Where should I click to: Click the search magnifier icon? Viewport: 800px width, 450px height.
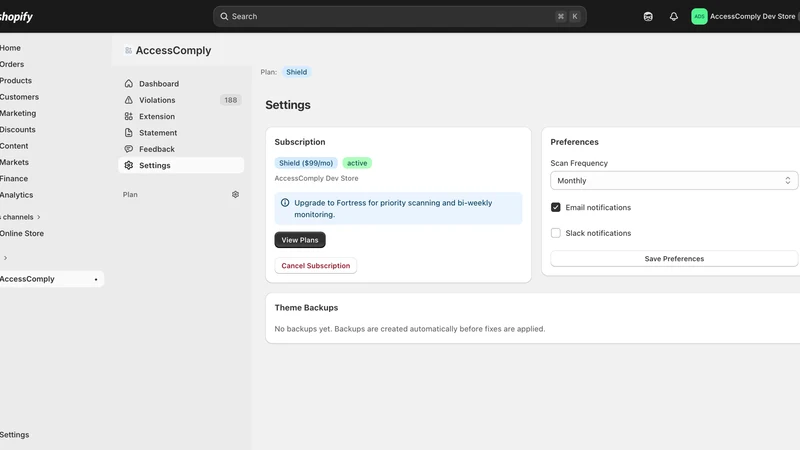tap(224, 16)
